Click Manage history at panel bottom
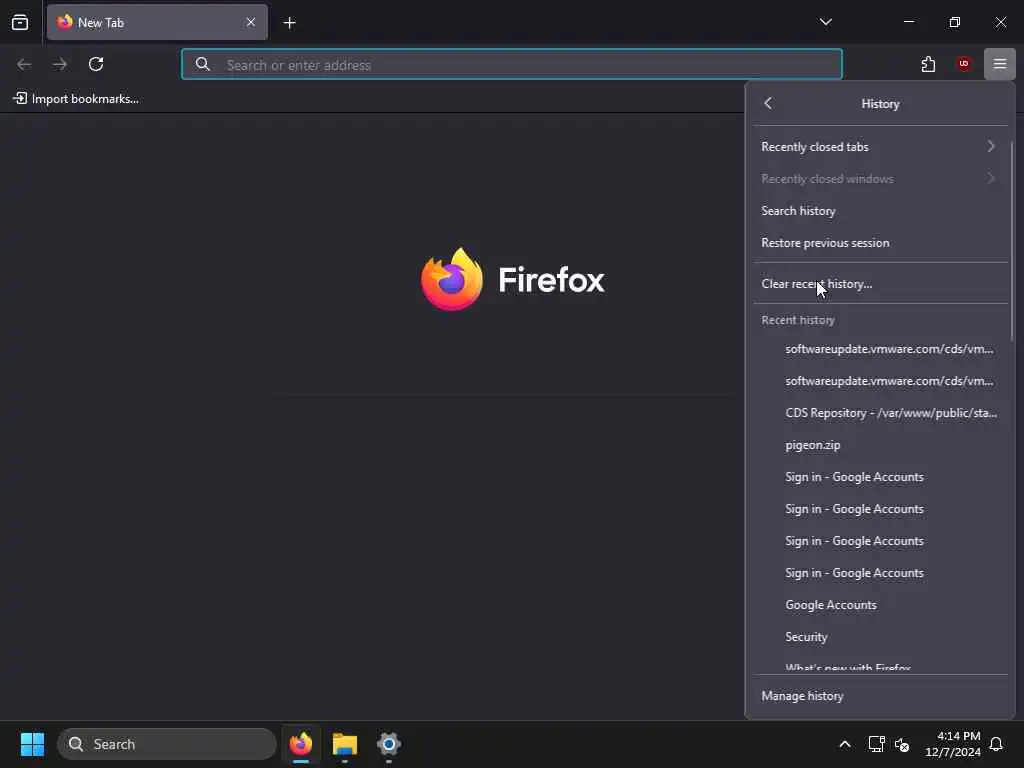This screenshot has height=768, width=1024. tap(879, 696)
